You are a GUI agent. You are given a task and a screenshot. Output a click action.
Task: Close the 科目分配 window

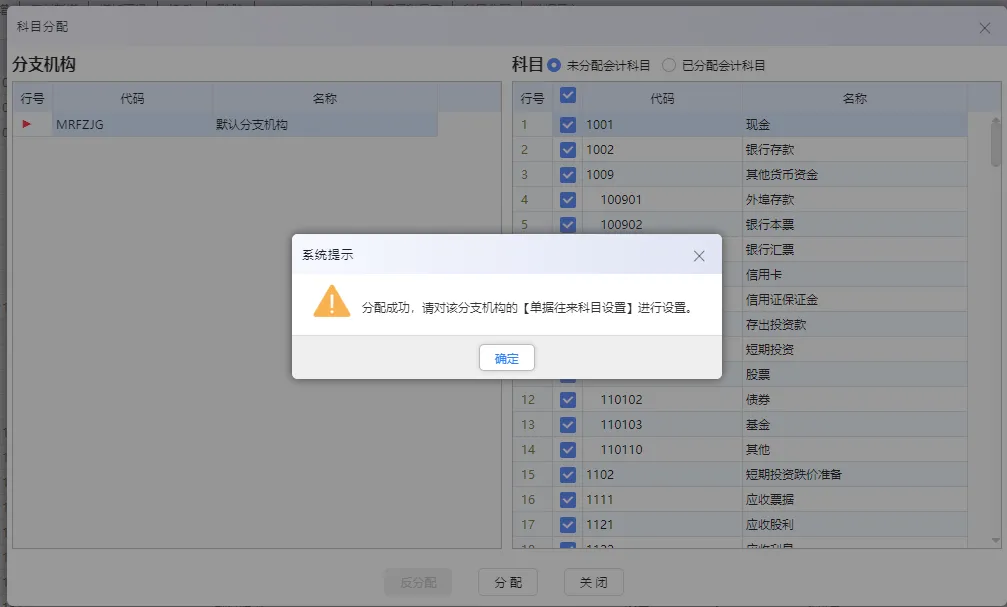coord(984,28)
